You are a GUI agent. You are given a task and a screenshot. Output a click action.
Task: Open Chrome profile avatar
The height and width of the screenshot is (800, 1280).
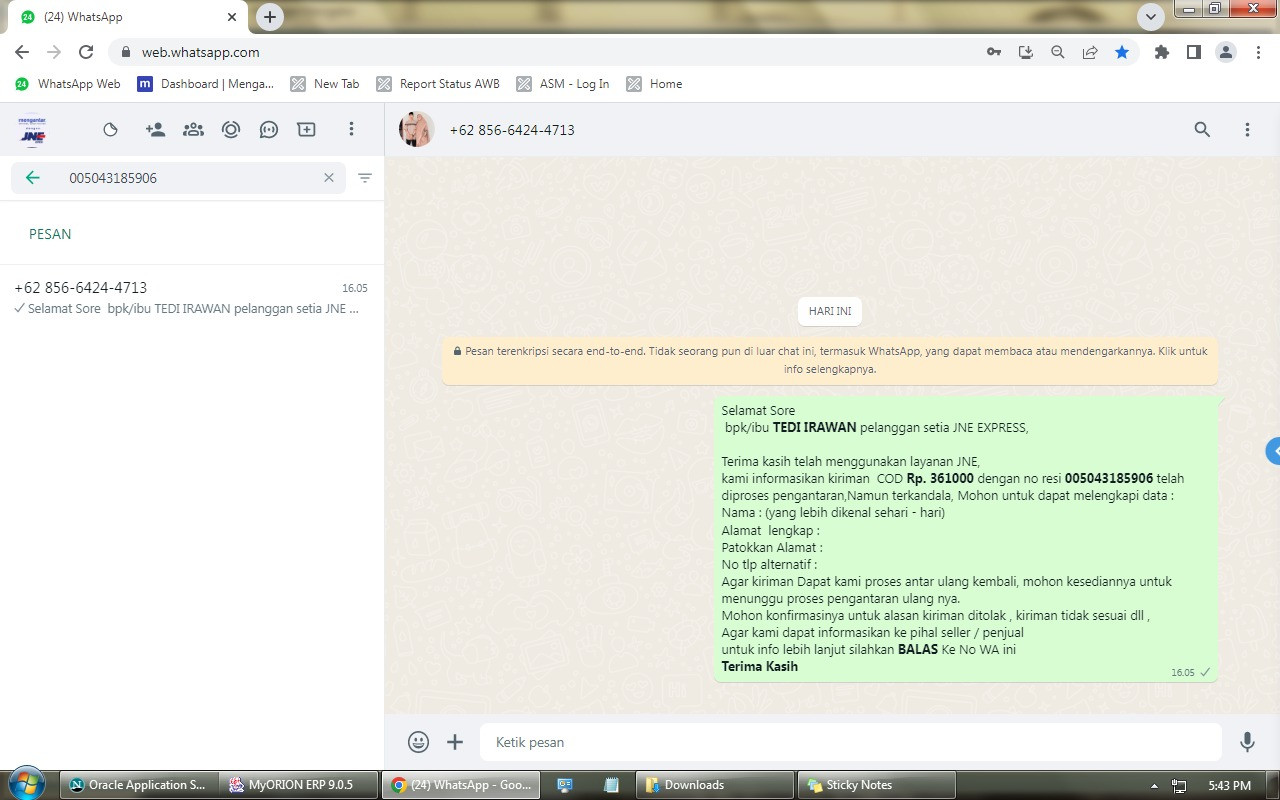1226,52
